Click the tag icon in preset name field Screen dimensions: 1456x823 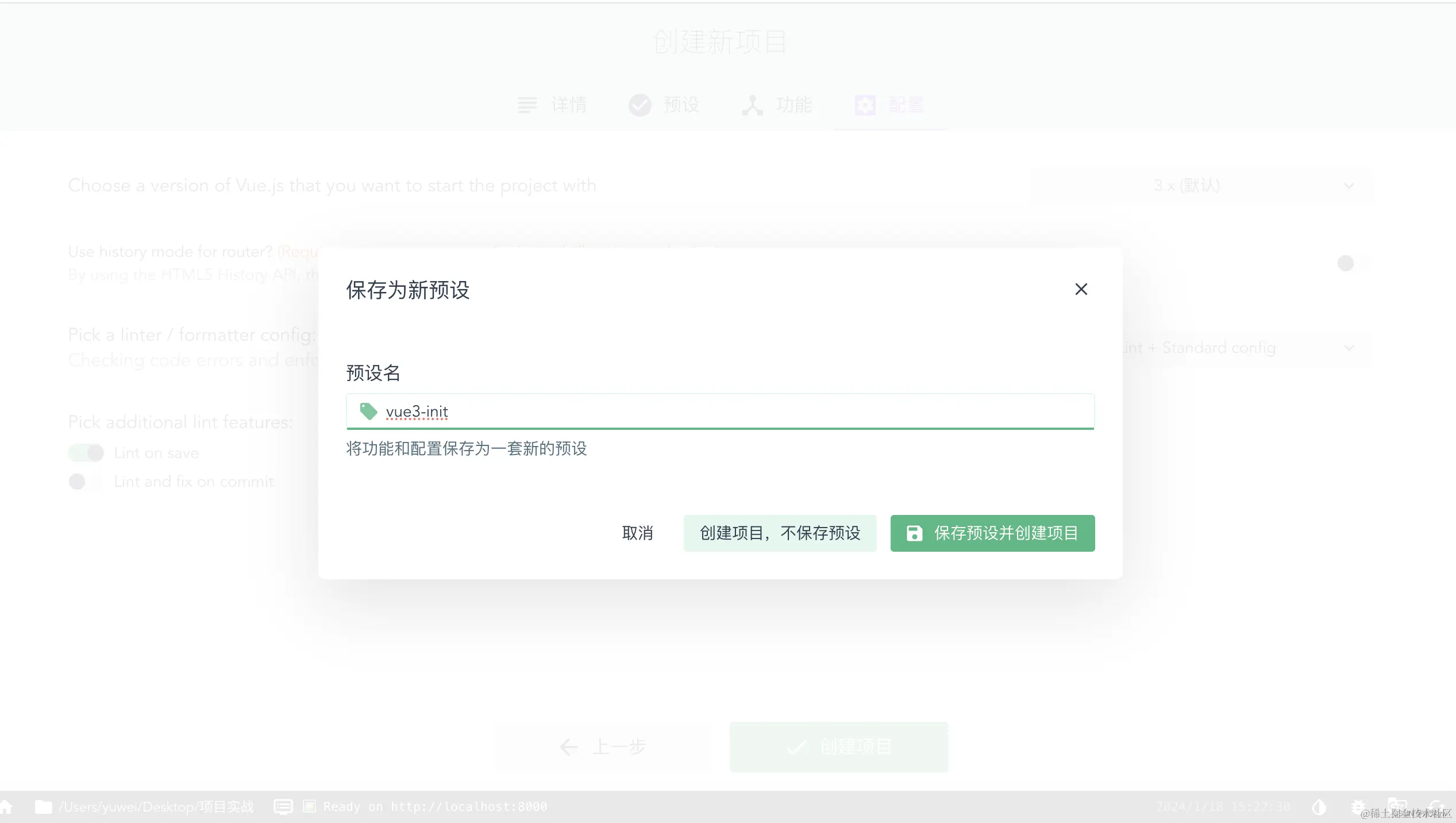[x=368, y=411]
